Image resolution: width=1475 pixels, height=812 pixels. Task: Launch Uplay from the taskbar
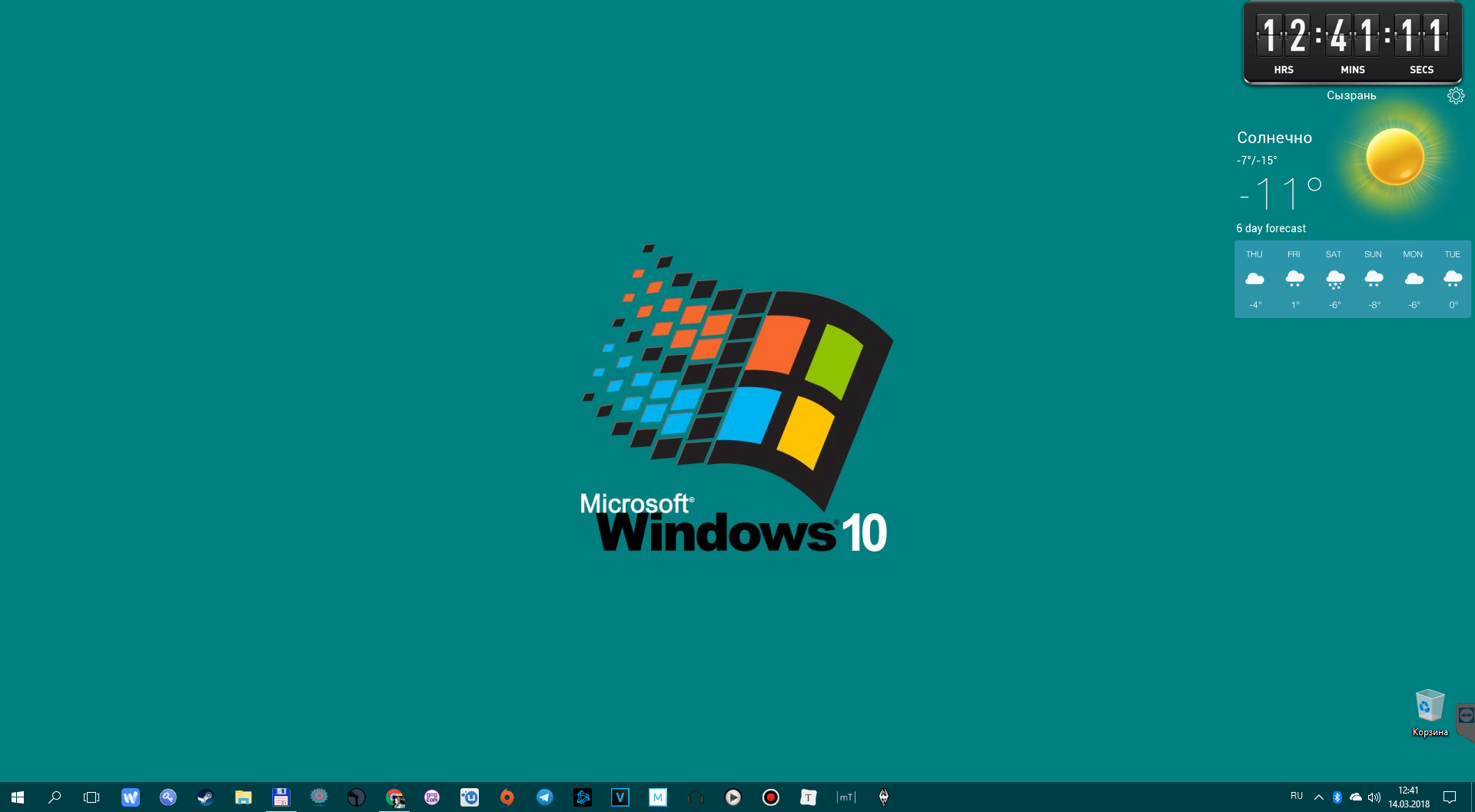[x=470, y=797]
